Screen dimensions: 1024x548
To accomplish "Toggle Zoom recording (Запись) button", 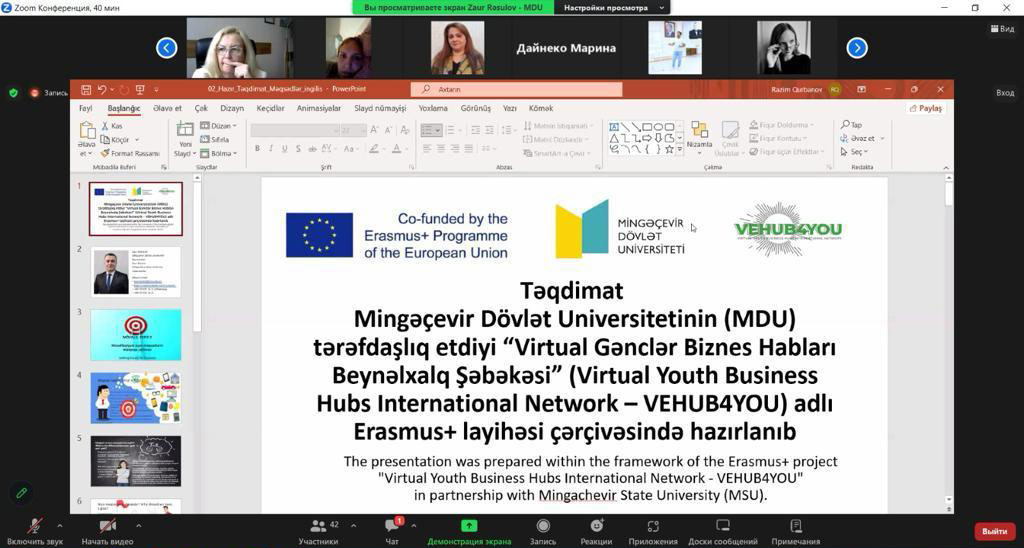I will [x=543, y=531].
